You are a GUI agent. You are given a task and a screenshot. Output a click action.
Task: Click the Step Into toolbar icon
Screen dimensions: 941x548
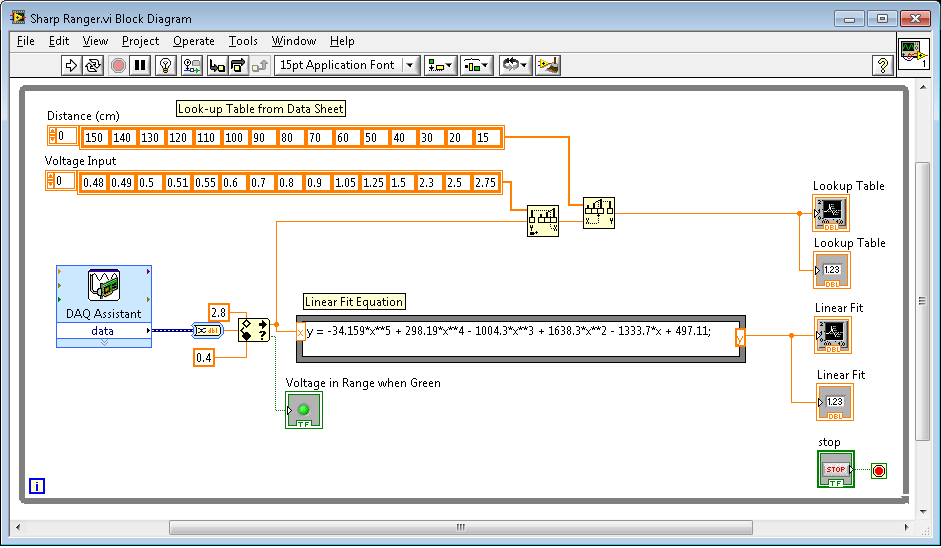(x=216, y=65)
